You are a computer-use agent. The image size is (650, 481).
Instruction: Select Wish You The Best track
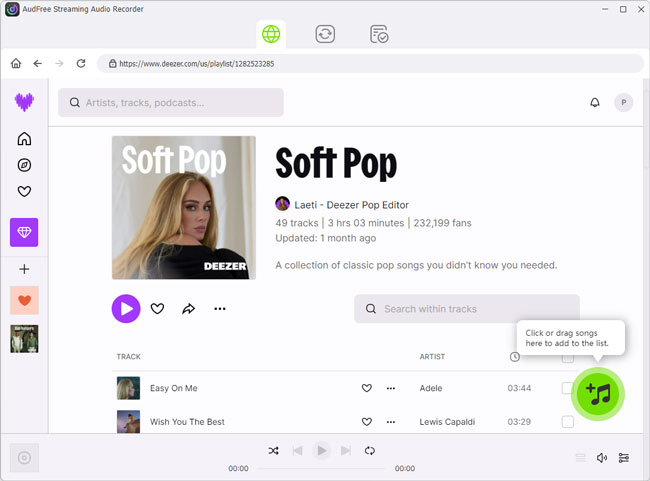(187, 422)
